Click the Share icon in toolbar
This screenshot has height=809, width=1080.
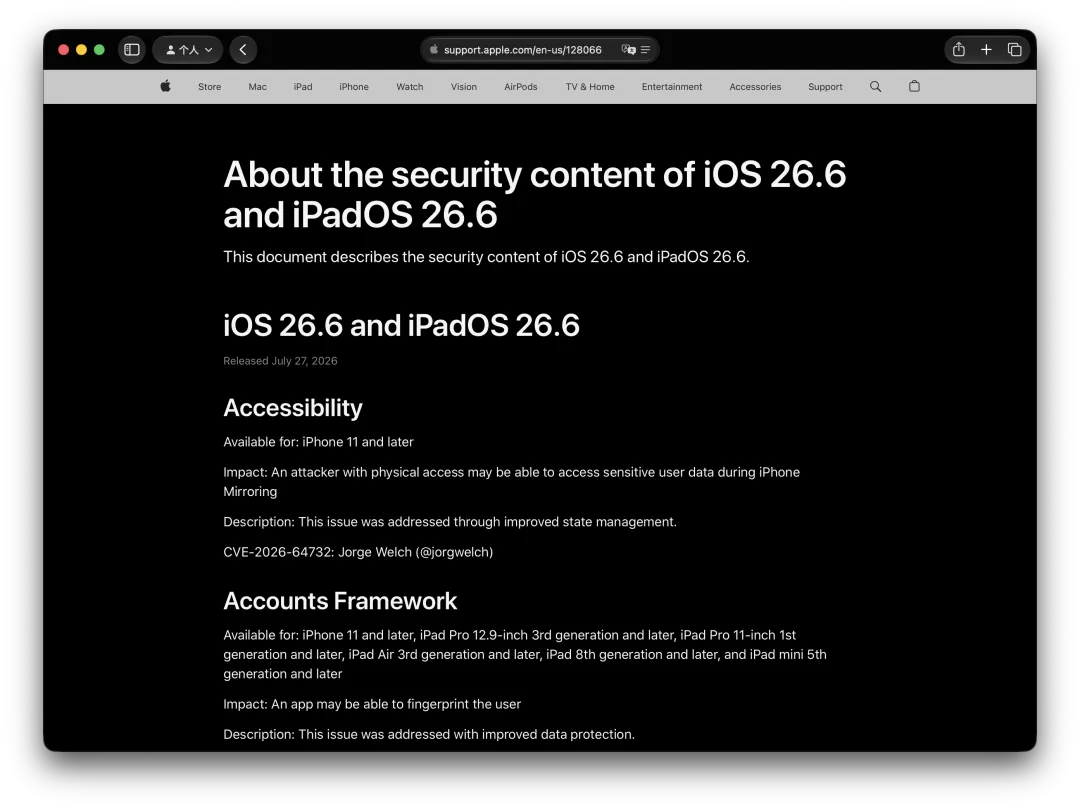(x=959, y=50)
